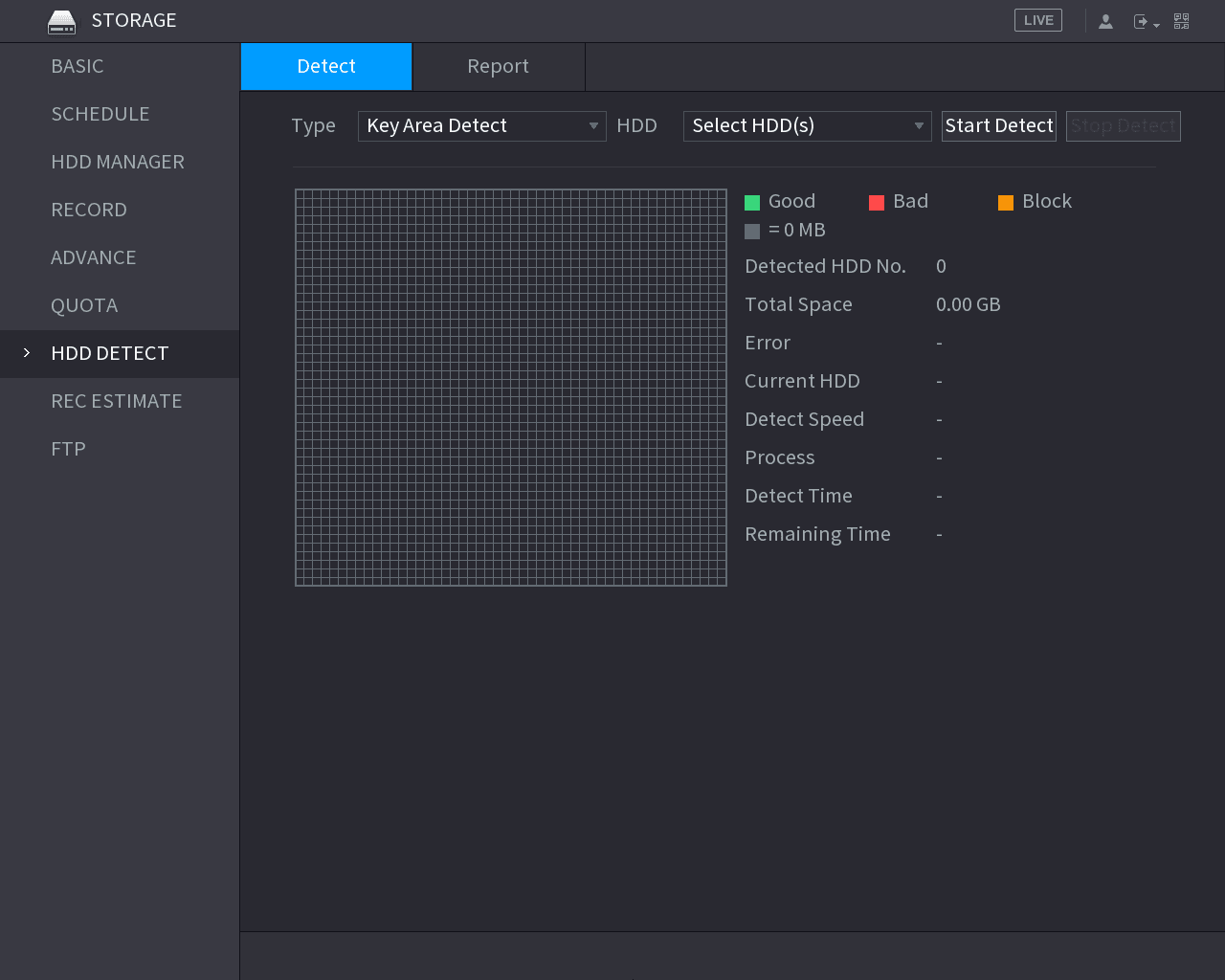
Task: Click the chevron next to HDD DETECT
Action: pyautogui.click(x=27, y=353)
